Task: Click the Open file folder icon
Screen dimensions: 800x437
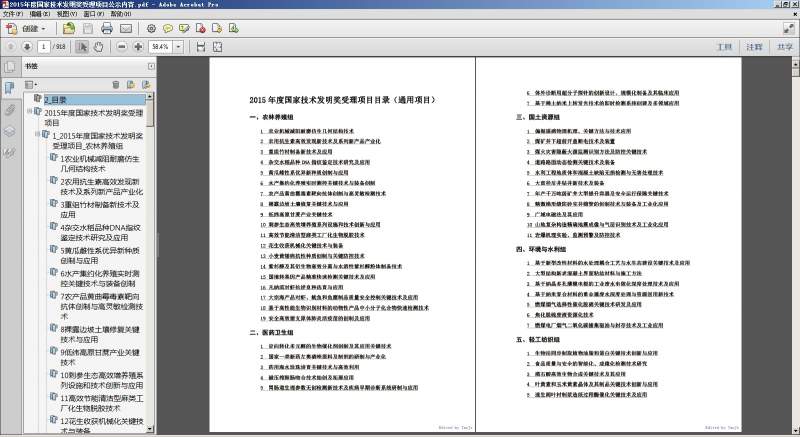Action: pos(68,29)
